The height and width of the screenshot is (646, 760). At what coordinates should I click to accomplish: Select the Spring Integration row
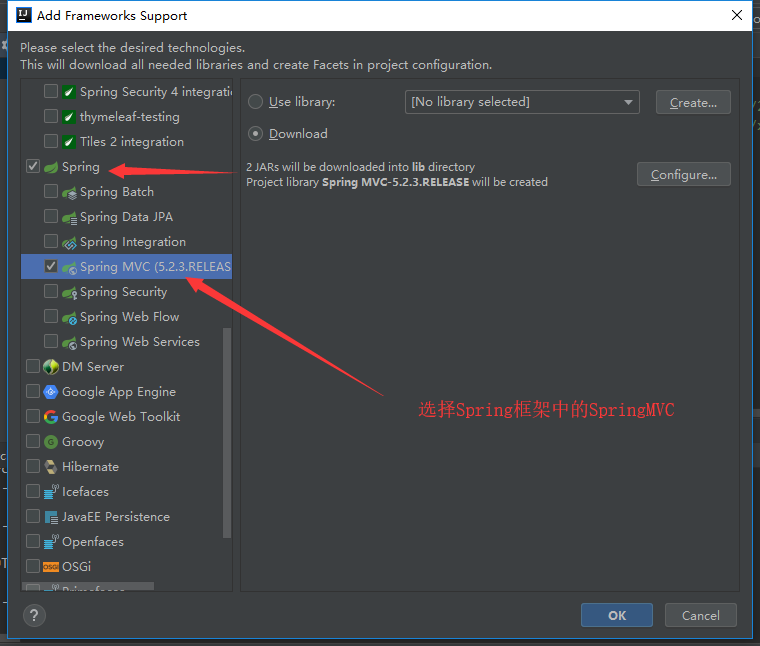127,242
